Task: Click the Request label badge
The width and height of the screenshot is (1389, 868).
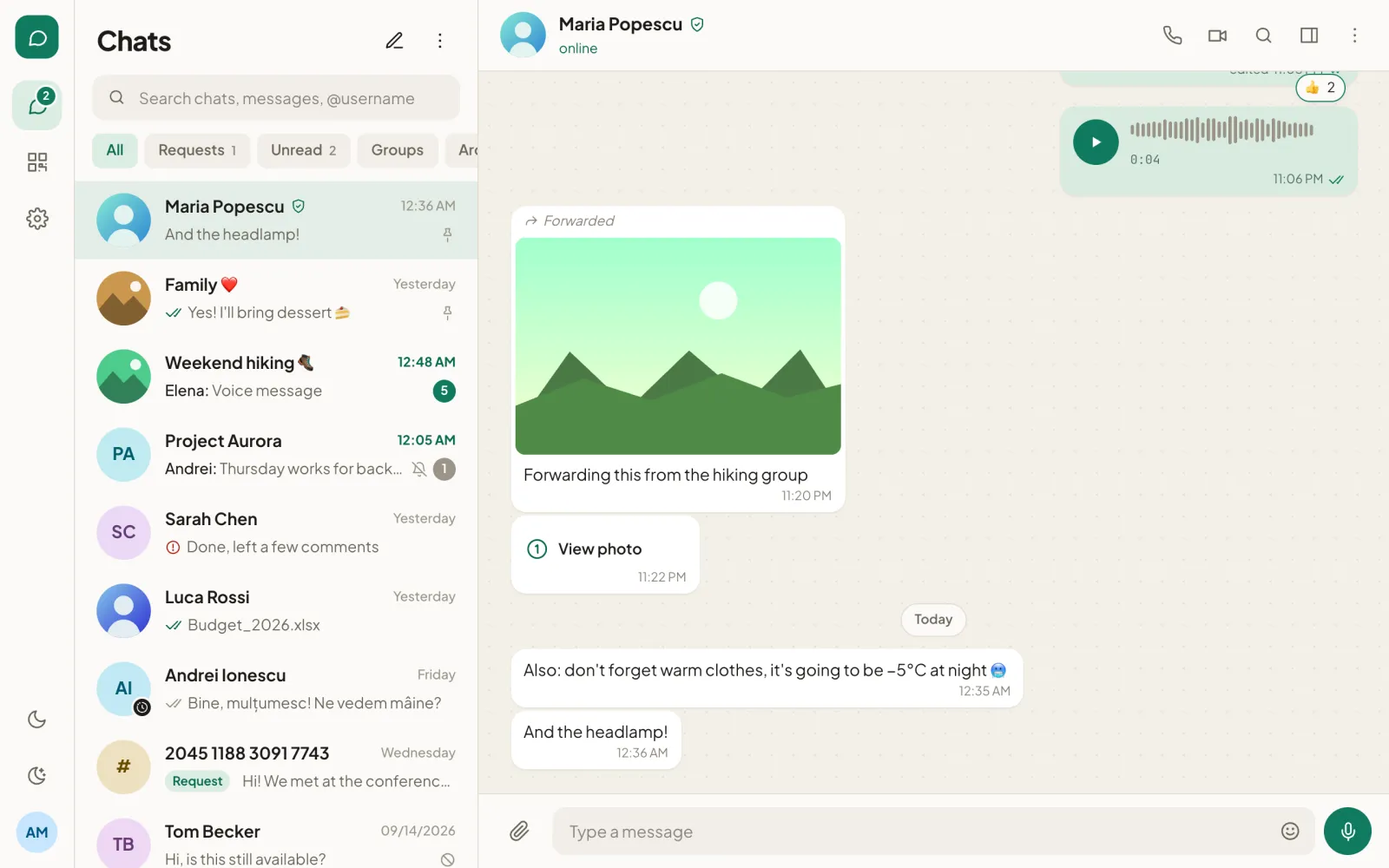Action: (197, 781)
